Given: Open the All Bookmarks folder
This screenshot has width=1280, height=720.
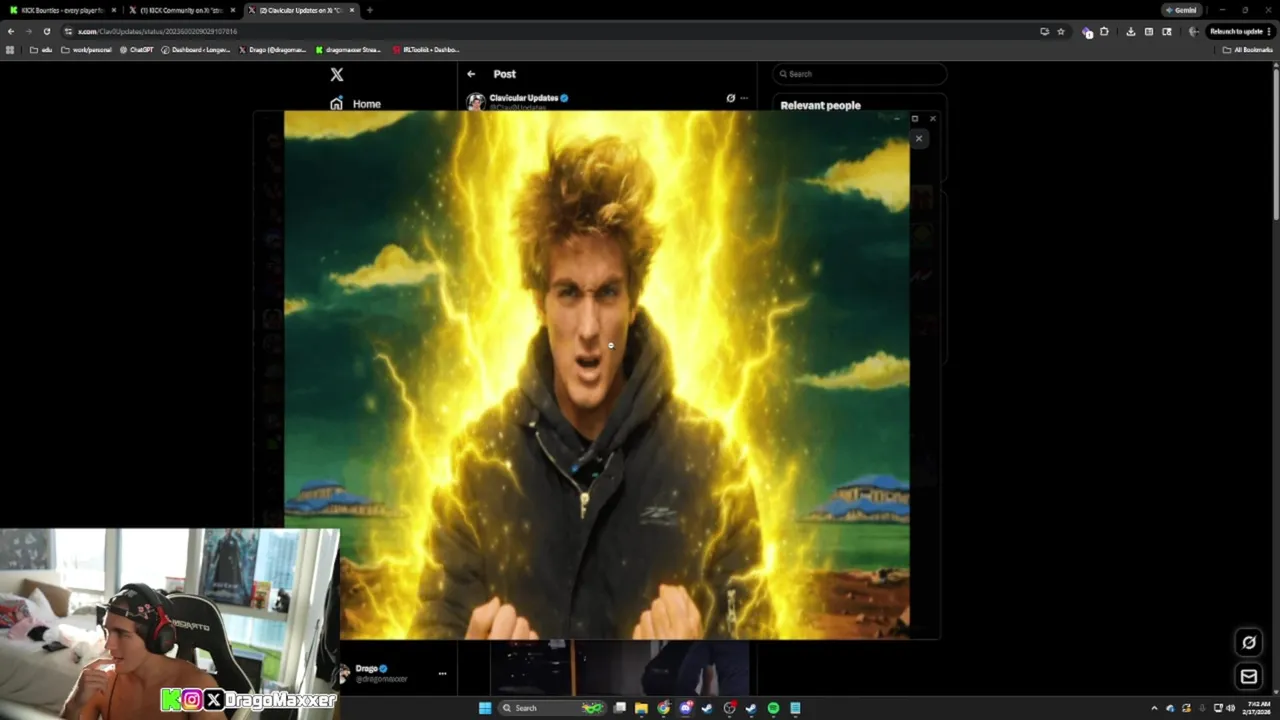Looking at the screenshot, I should 1247,49.
